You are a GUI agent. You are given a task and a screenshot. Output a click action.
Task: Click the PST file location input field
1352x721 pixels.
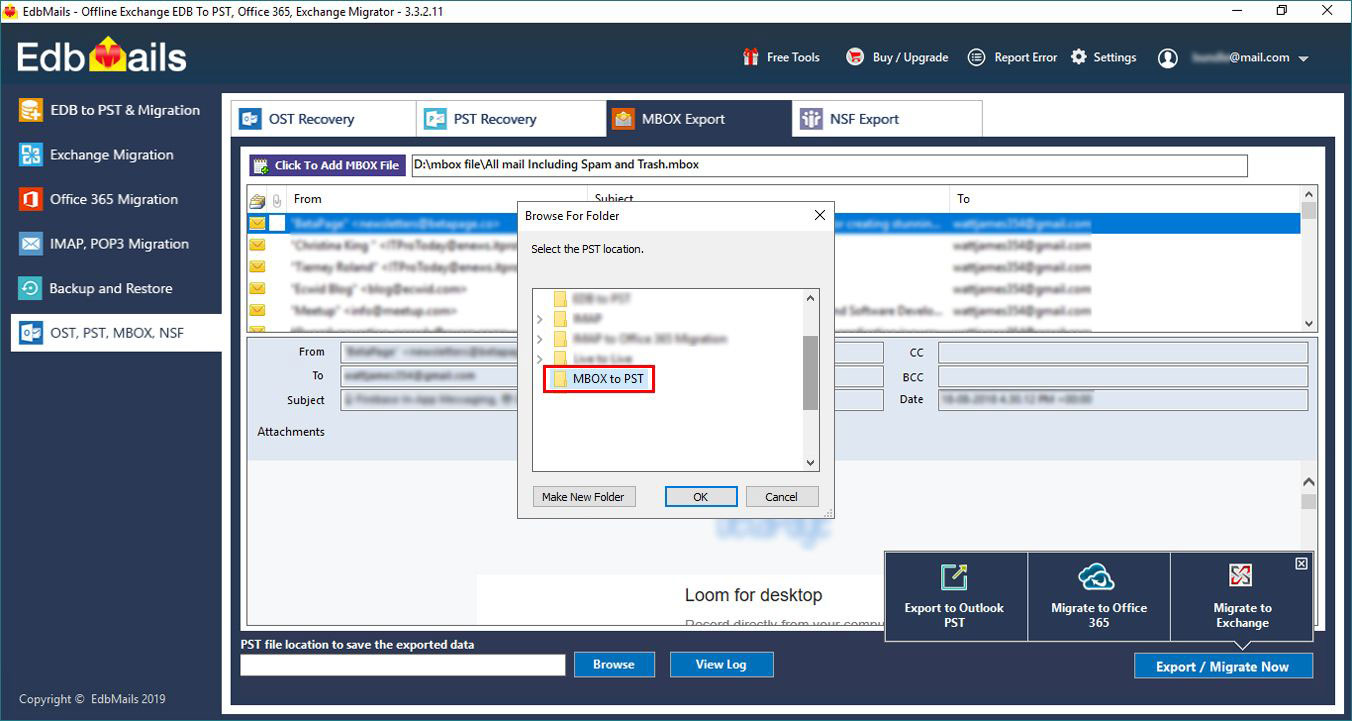click(403, 665)
